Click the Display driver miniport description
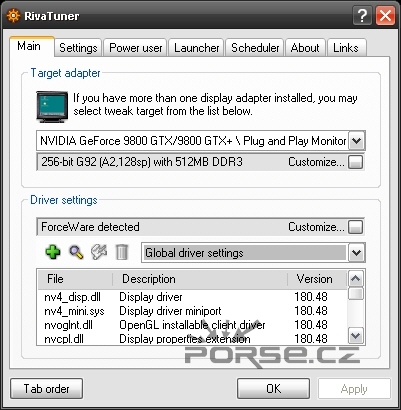Viewport: 401px width, 410px height. point(170,311)
